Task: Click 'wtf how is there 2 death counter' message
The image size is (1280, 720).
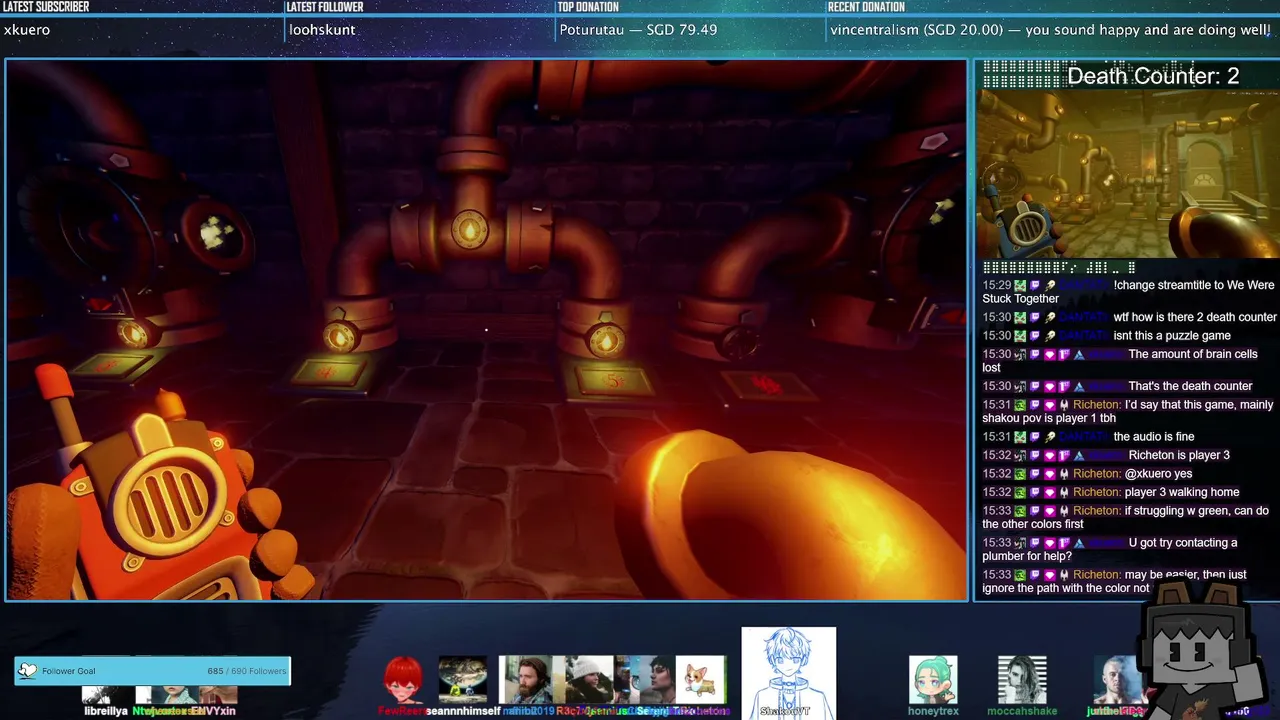Action: click(x=1195, y=318)
